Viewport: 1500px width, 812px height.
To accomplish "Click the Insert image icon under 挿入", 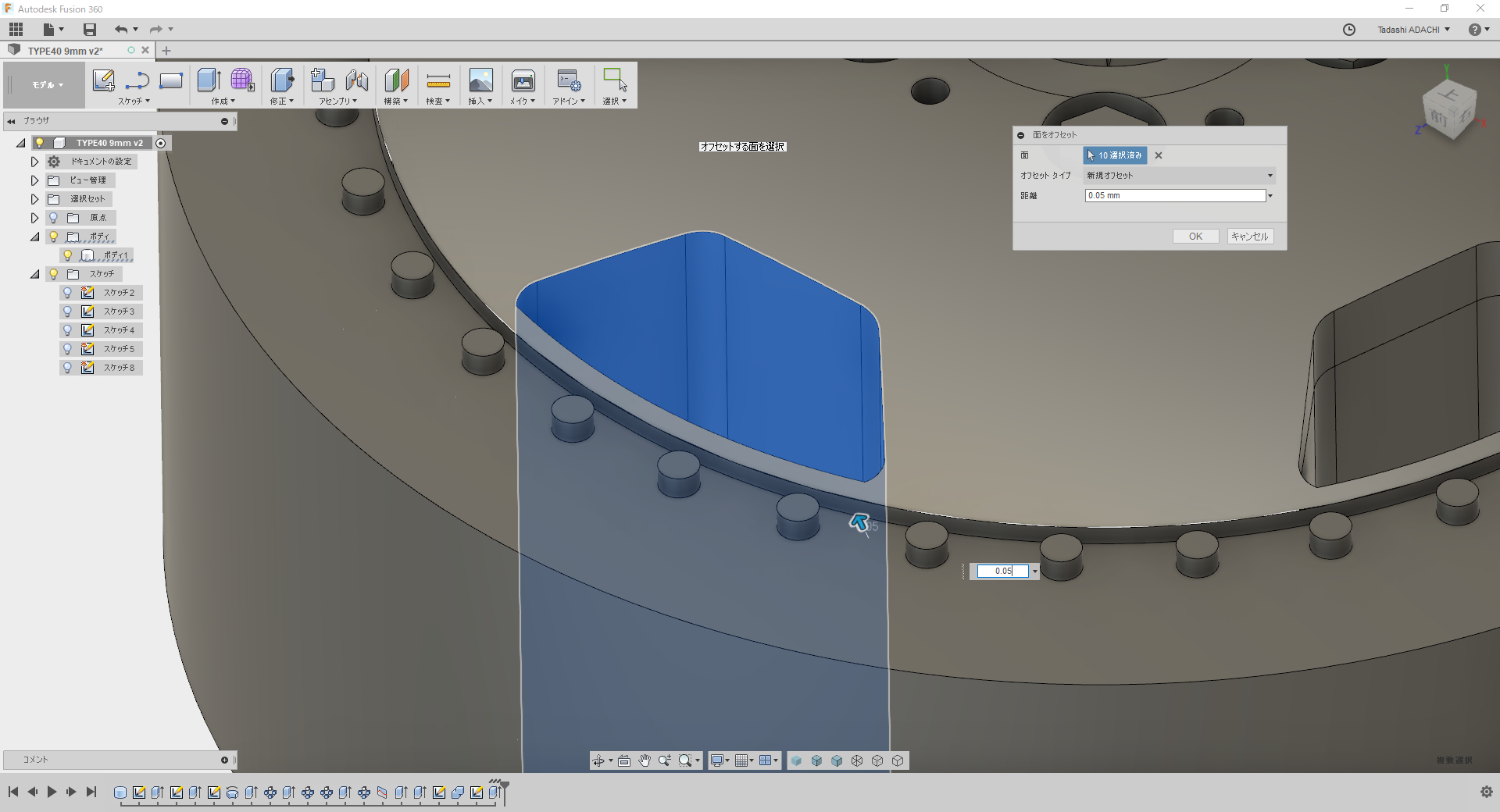I will pos(480,81).
